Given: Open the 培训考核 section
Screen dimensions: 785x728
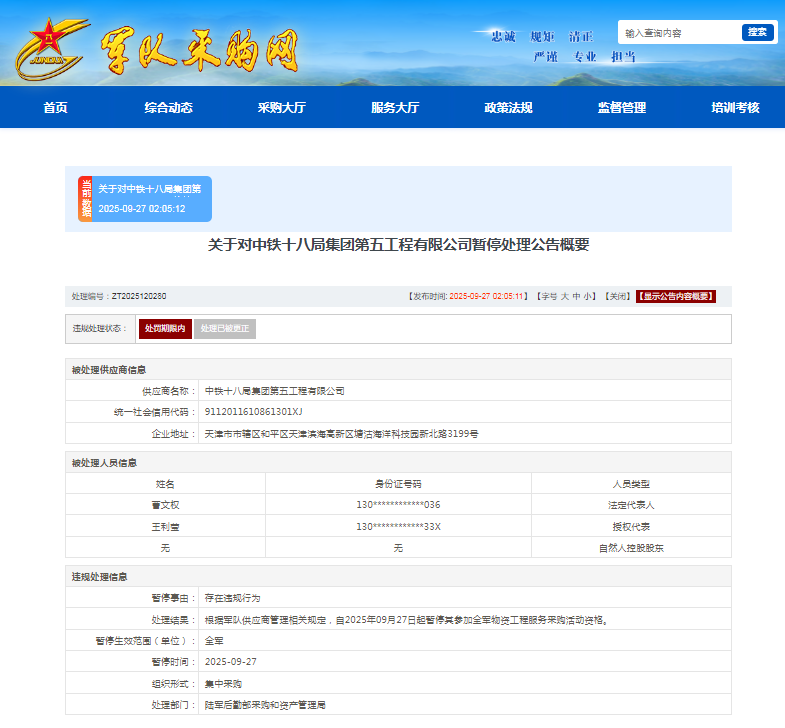Looking at the screenshot, I should tap(735, 108).
